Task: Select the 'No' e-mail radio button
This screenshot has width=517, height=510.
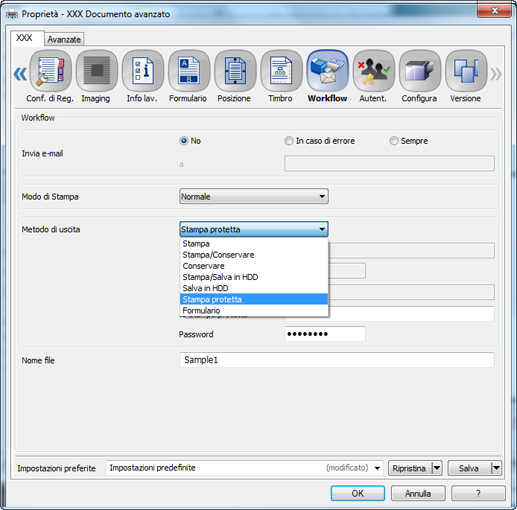Action: click(x=184, y=141)
